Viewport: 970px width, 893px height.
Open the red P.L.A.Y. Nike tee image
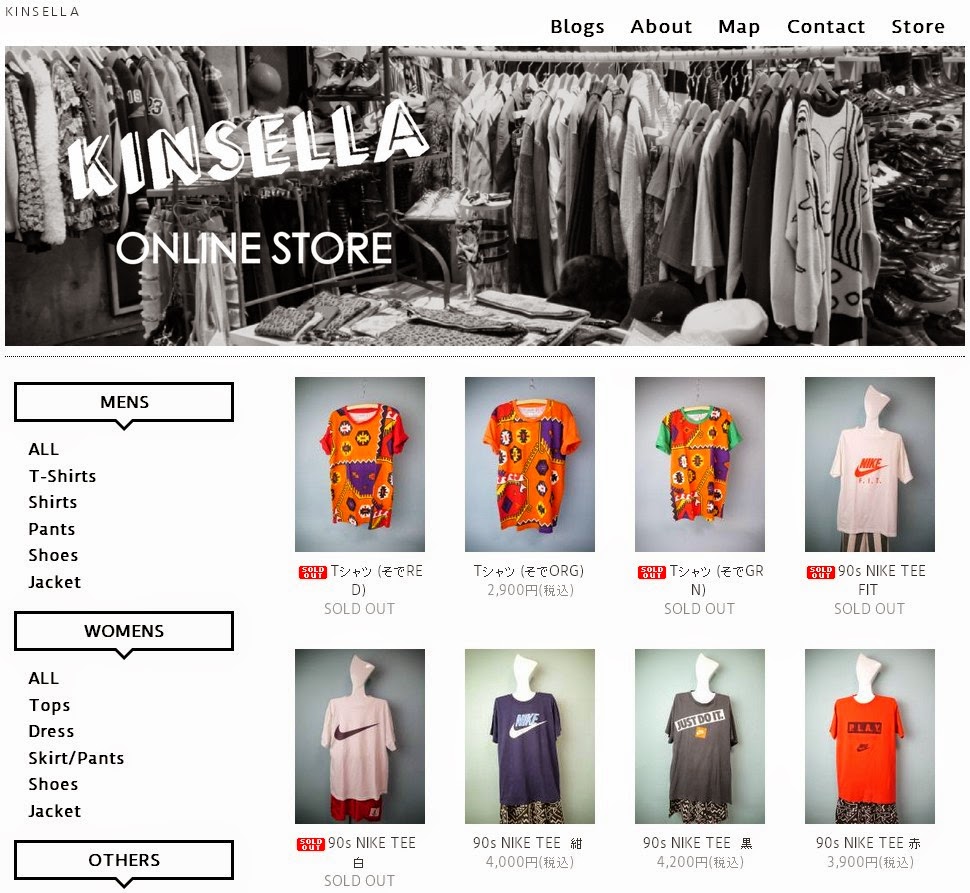pyautogui.click(x=869, y=737)
